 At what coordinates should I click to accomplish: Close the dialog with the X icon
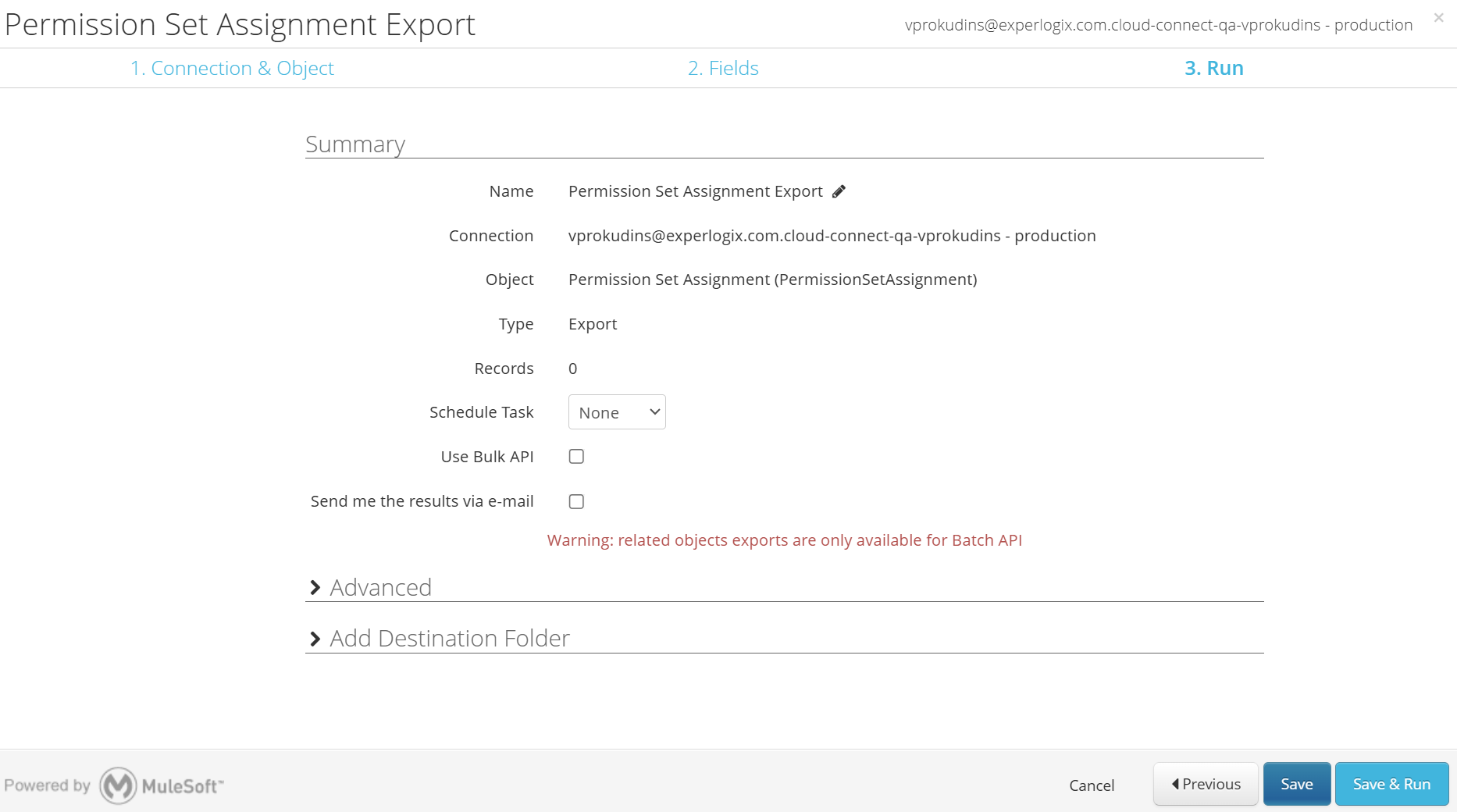coord(1438,17)
